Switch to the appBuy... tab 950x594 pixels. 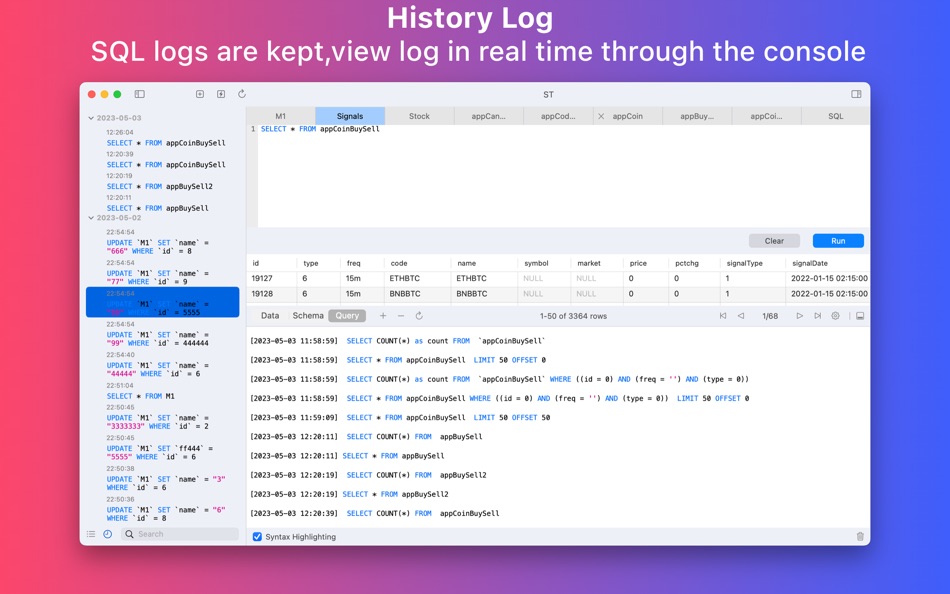click(697, 116)
